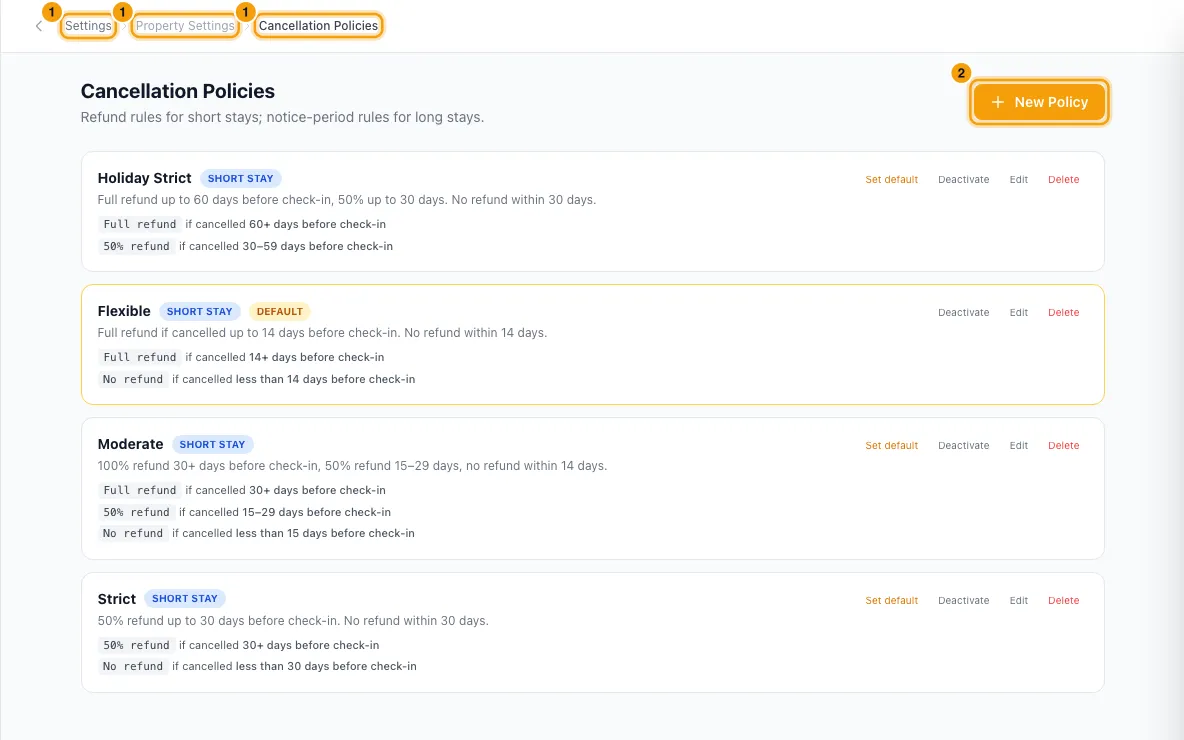This screenshot has height=740, width=1184.
Task: Click the DEFAULT badge on Flexible
Action: (279, 311)
